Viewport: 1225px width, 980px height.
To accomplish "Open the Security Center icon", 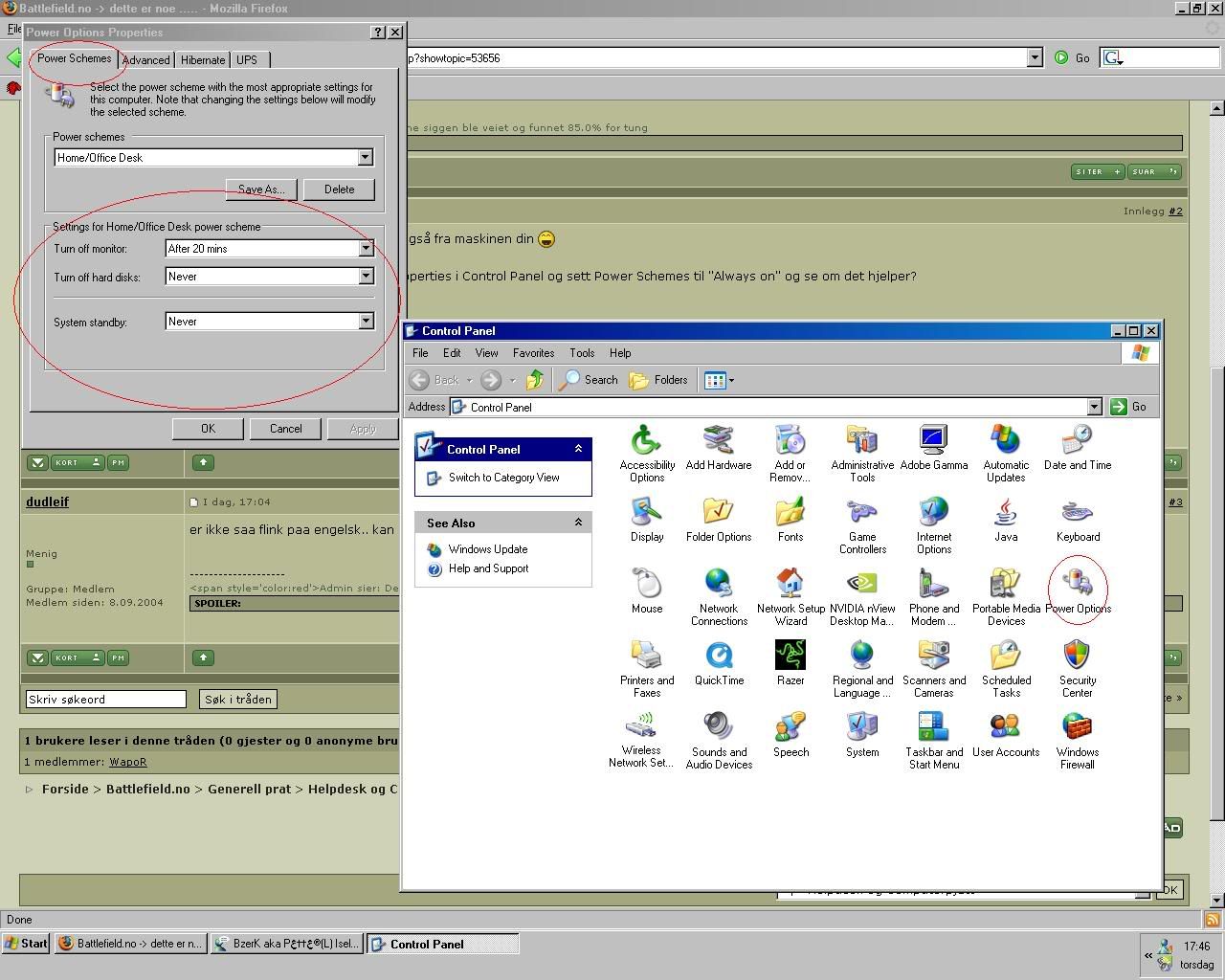I will [x=1078, y=669].
